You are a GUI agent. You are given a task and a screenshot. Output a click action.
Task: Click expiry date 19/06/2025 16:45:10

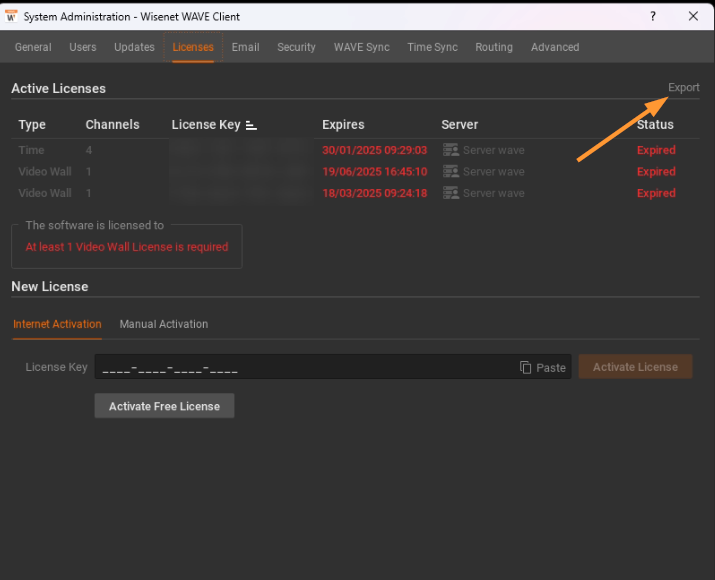374,171
